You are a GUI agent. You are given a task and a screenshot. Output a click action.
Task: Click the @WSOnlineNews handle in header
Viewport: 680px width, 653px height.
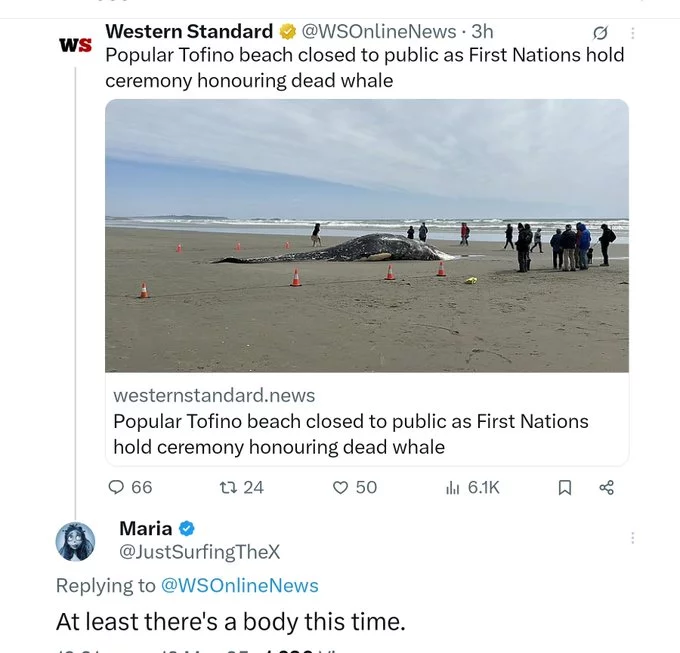379,31
